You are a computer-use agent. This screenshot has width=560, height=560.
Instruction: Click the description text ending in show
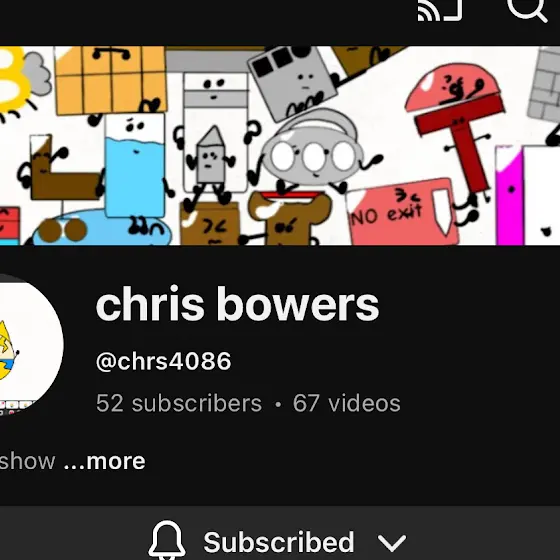click(28, 461)
